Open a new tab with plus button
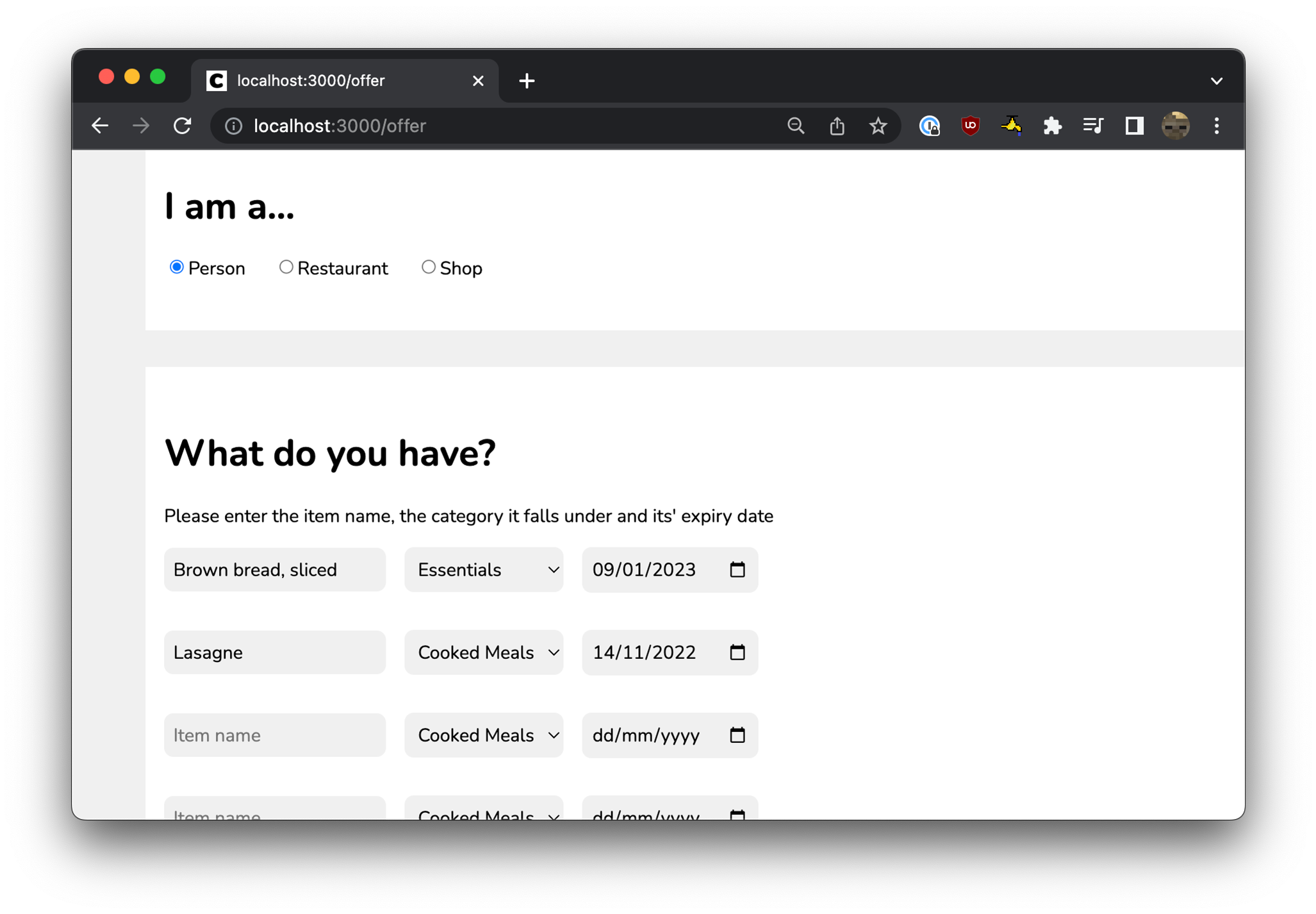This screenshot has height=914, width=1316. [x=527, y=81]
